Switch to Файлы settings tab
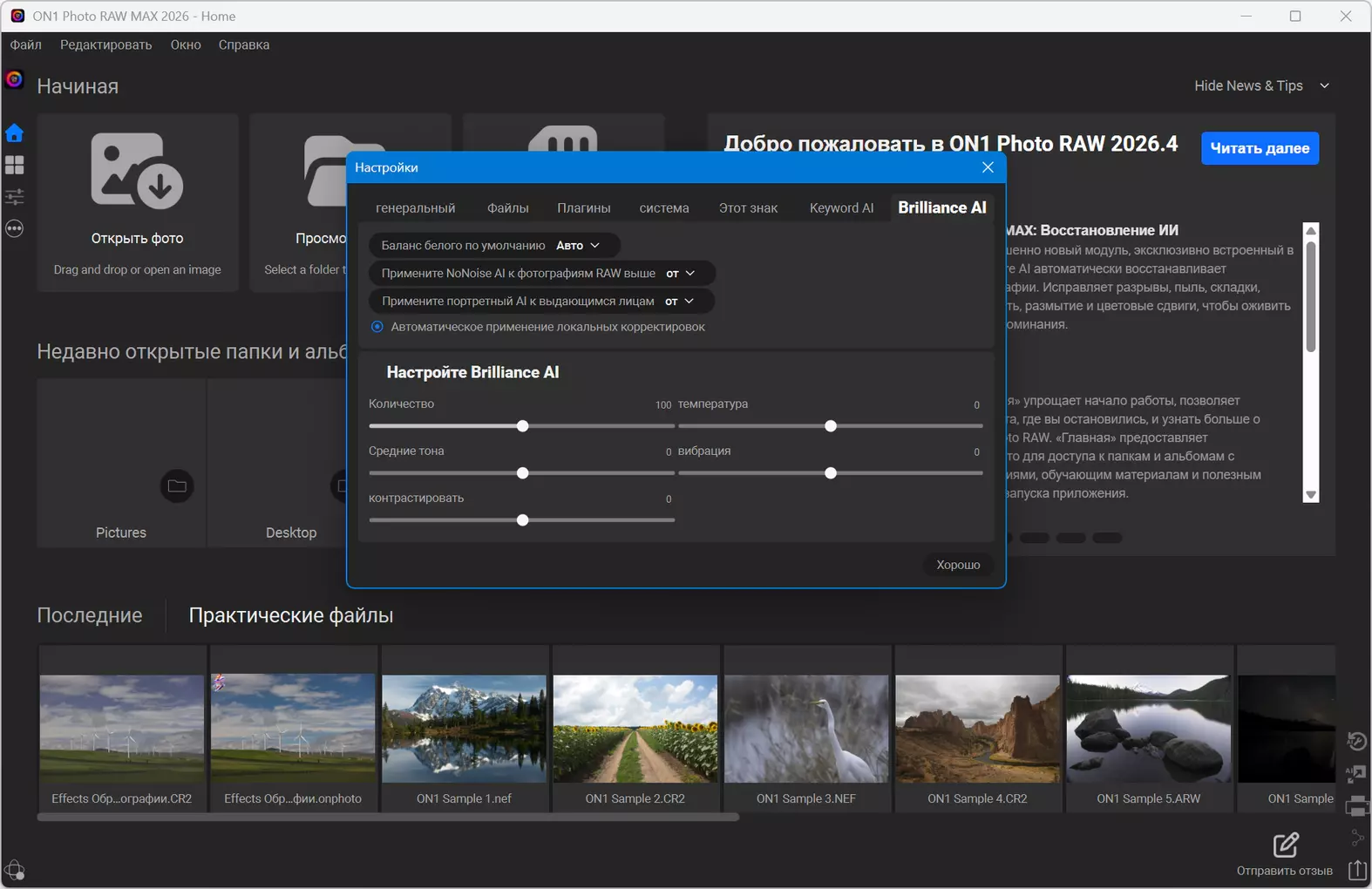Viewport: 1372px width, 889px height. (508, 207)
